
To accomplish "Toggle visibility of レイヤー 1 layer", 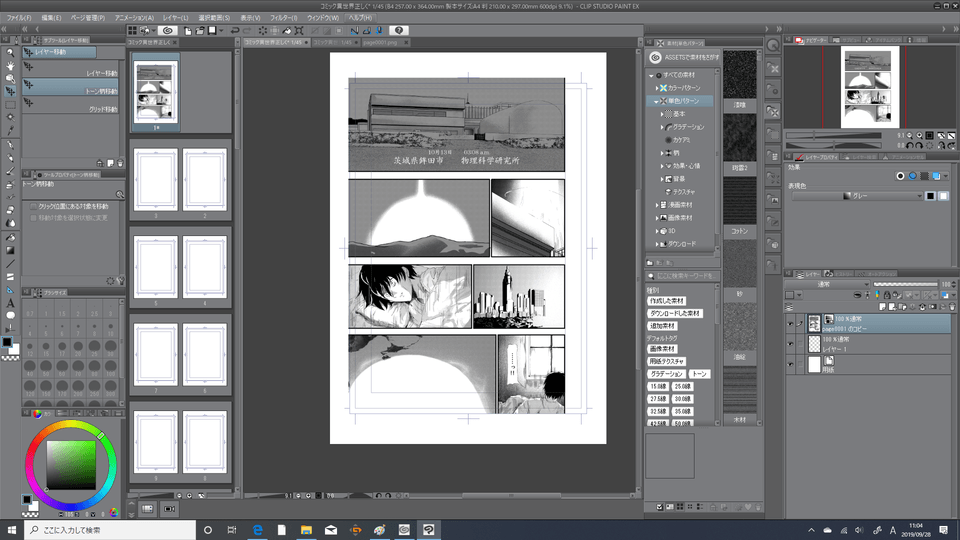I will tap(790, 344).
